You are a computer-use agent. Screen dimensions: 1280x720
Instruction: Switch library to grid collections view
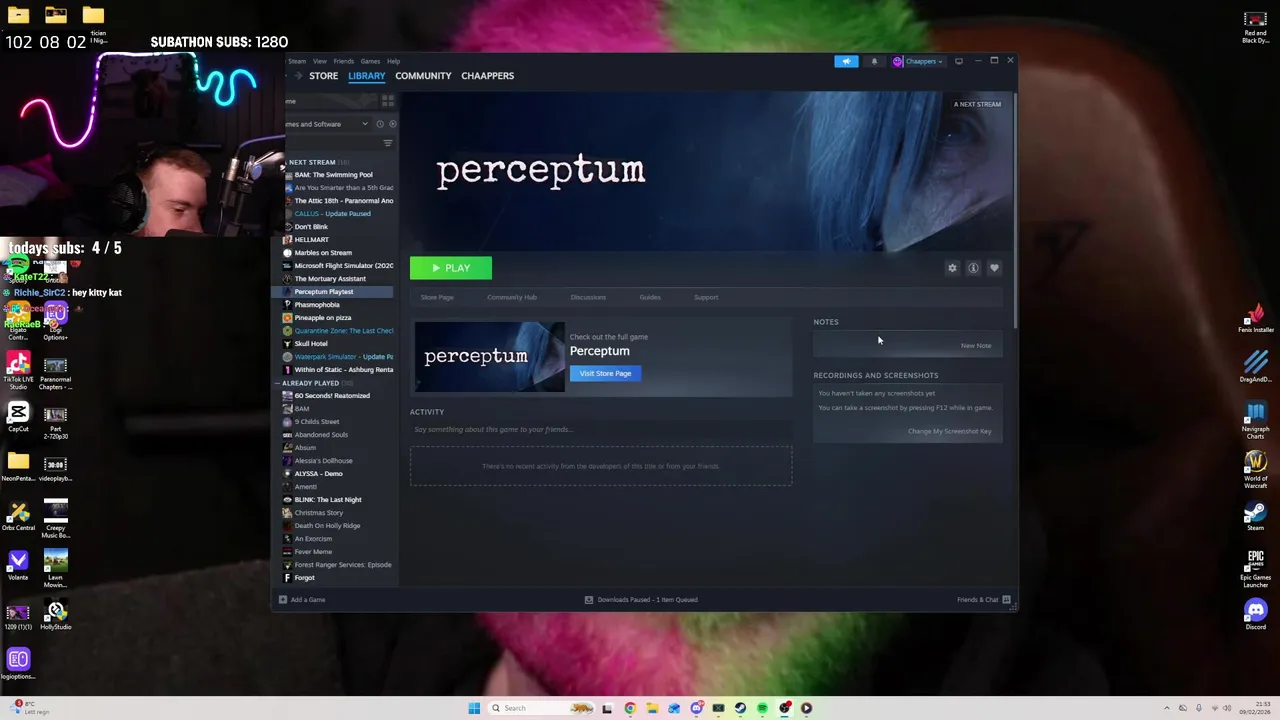pos(388,101)
